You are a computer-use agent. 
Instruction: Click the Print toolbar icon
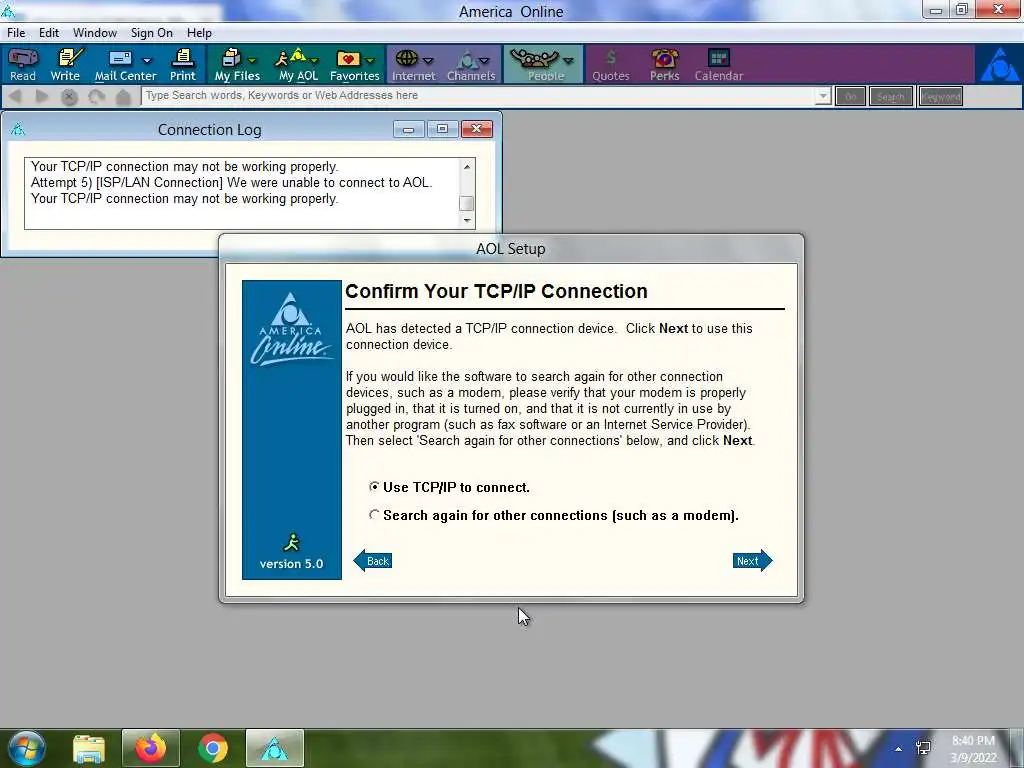[x=183, y=65]
